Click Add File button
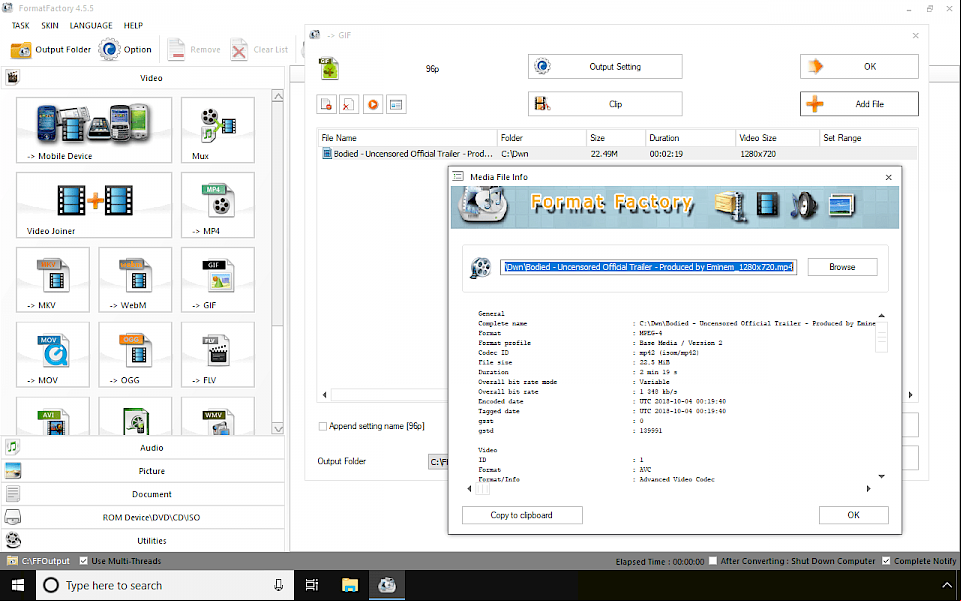 point(859,104)
